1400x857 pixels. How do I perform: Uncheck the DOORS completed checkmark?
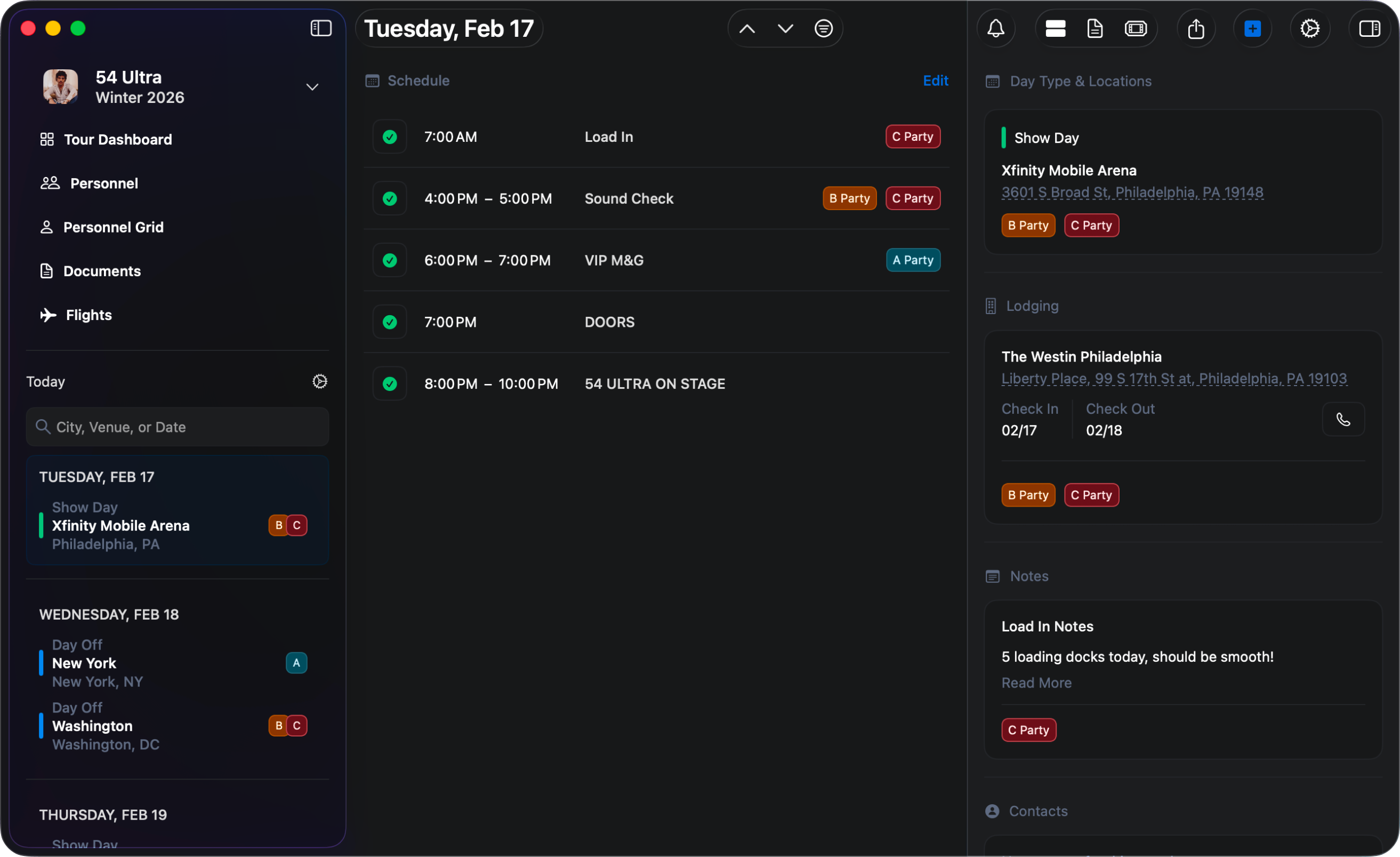[389, 322]
